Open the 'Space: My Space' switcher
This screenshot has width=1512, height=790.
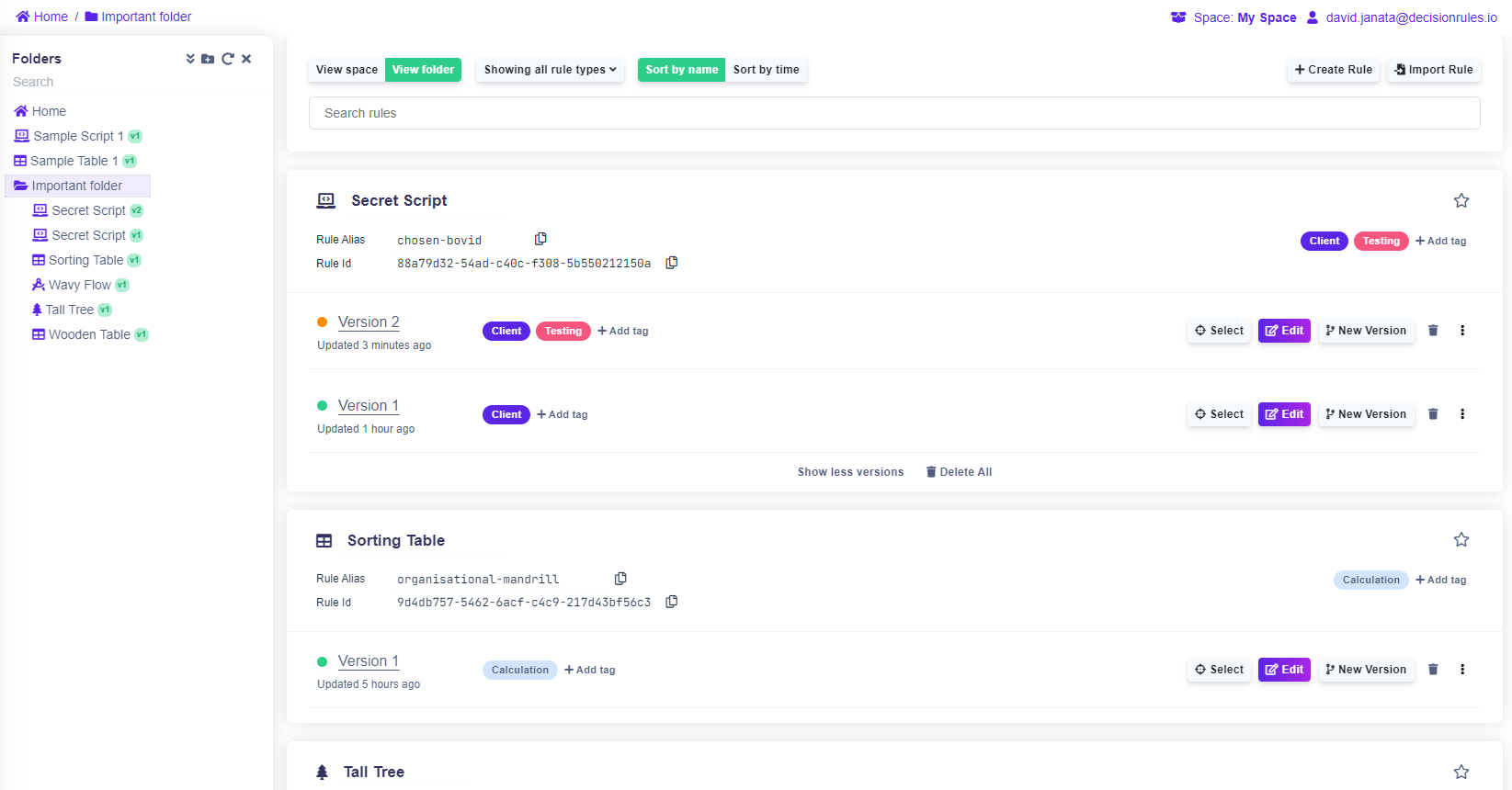(1233, 17)
